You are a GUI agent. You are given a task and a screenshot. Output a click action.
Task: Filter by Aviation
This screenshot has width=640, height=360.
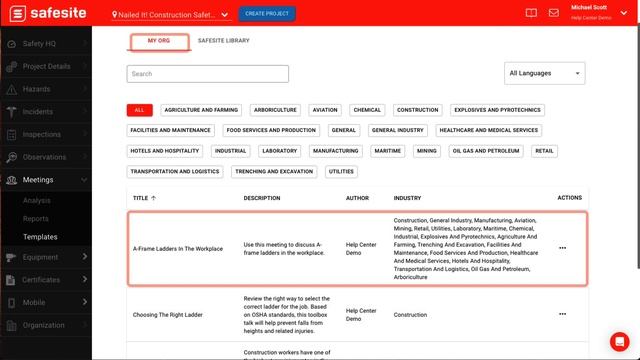325,110
